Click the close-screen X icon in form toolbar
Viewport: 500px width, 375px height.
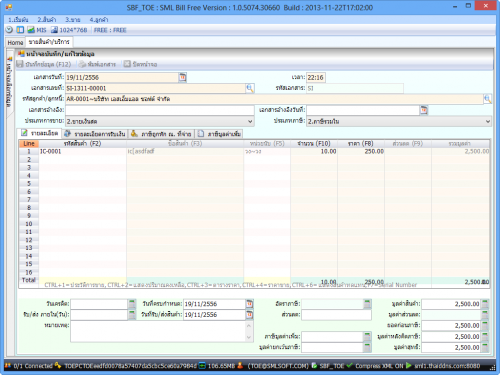[x=127, y=64]
